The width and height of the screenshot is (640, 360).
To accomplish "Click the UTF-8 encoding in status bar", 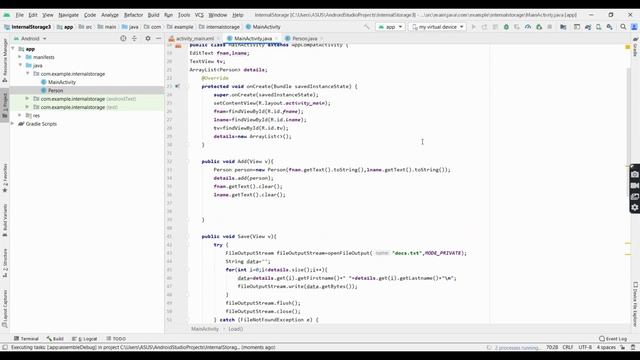I will click(584, 347).
